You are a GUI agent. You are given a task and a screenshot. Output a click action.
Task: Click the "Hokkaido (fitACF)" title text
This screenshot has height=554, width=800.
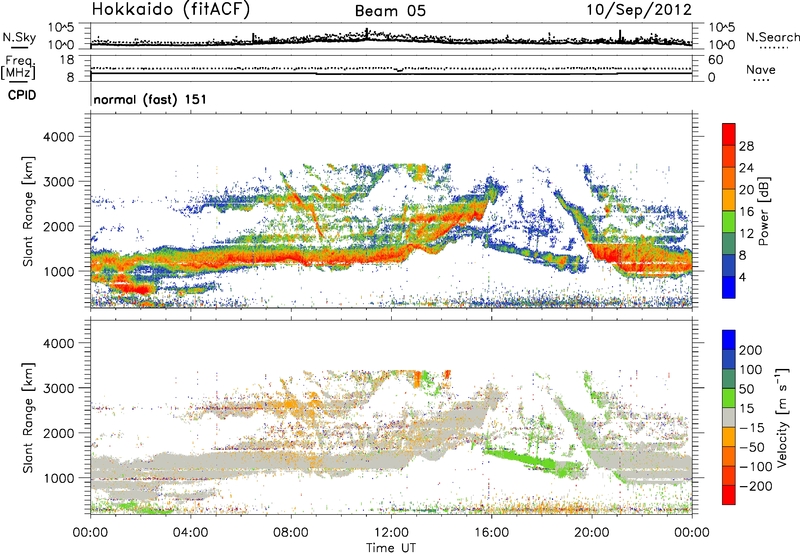point(171,9)
